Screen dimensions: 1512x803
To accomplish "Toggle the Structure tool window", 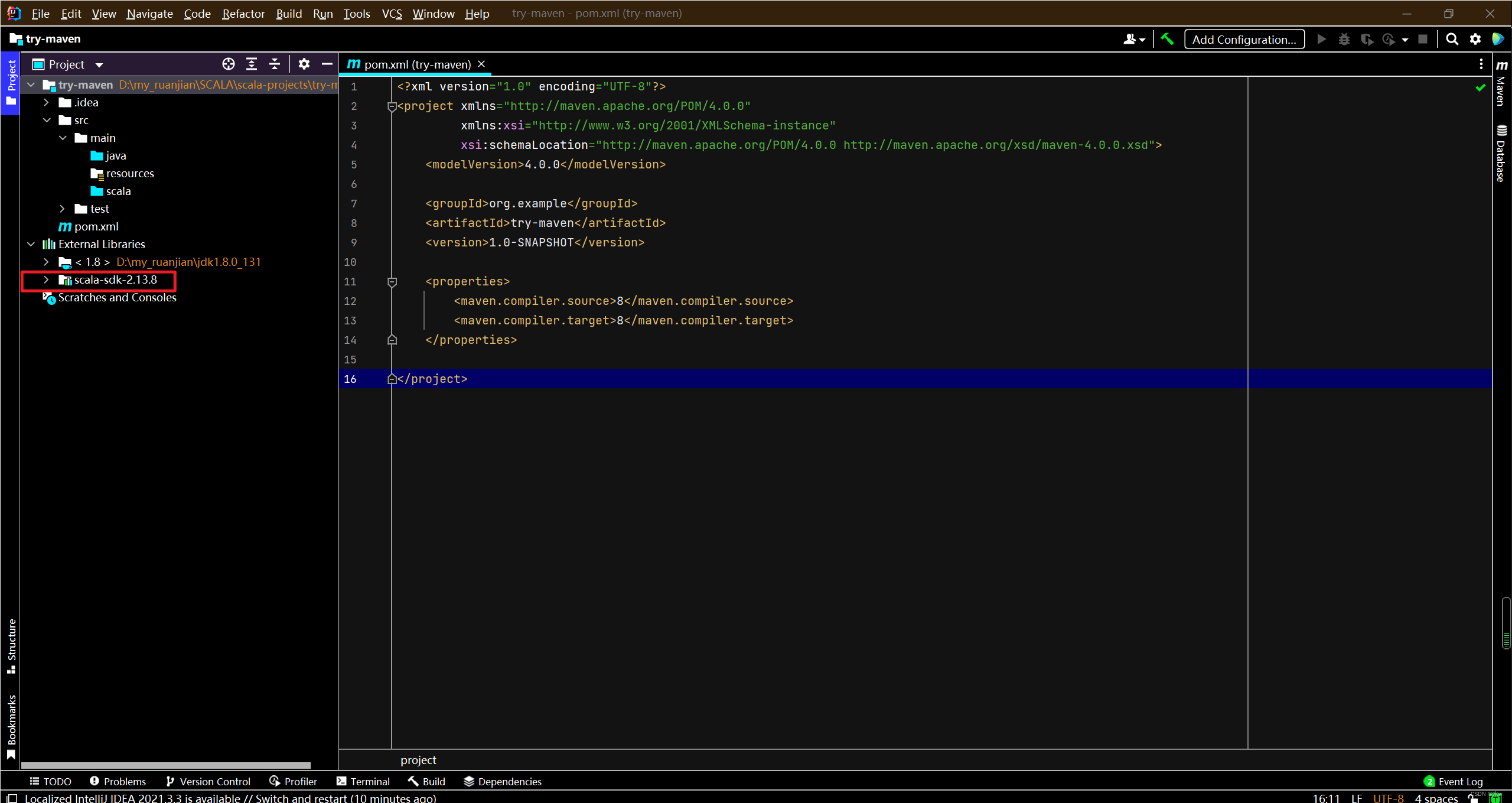I will (x=11, y=645).
